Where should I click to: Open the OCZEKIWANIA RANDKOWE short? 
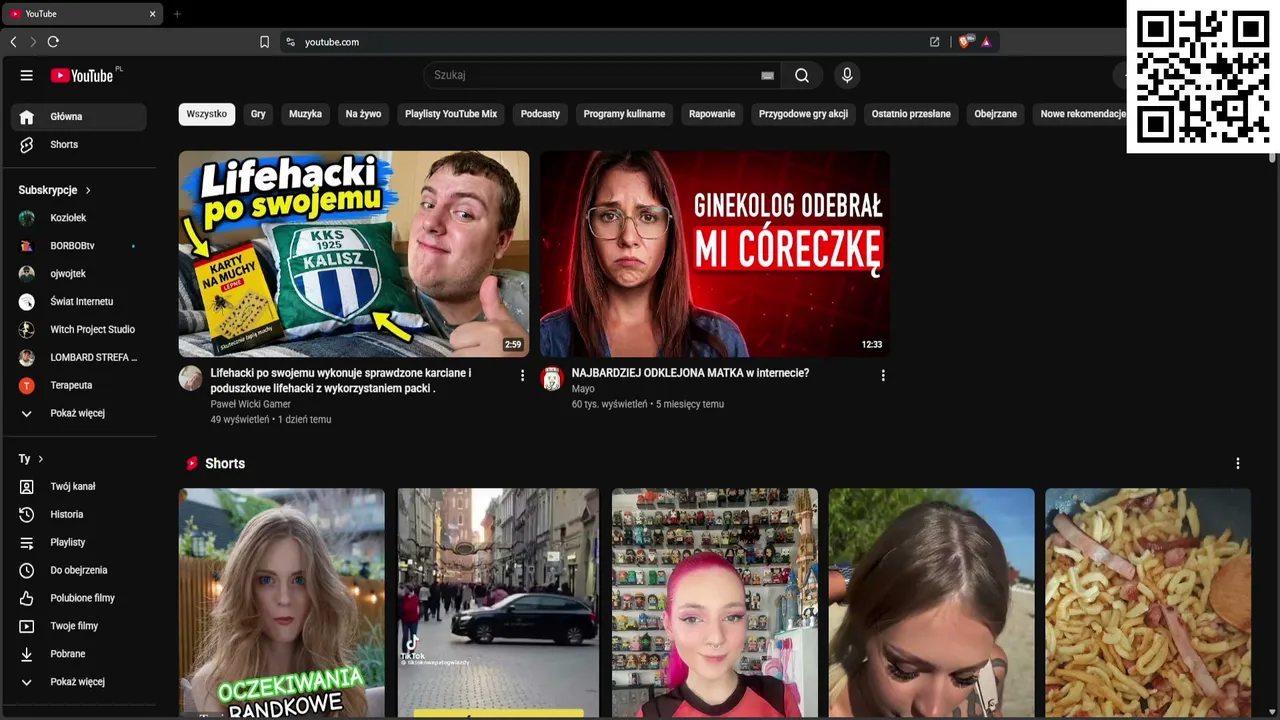281,603
